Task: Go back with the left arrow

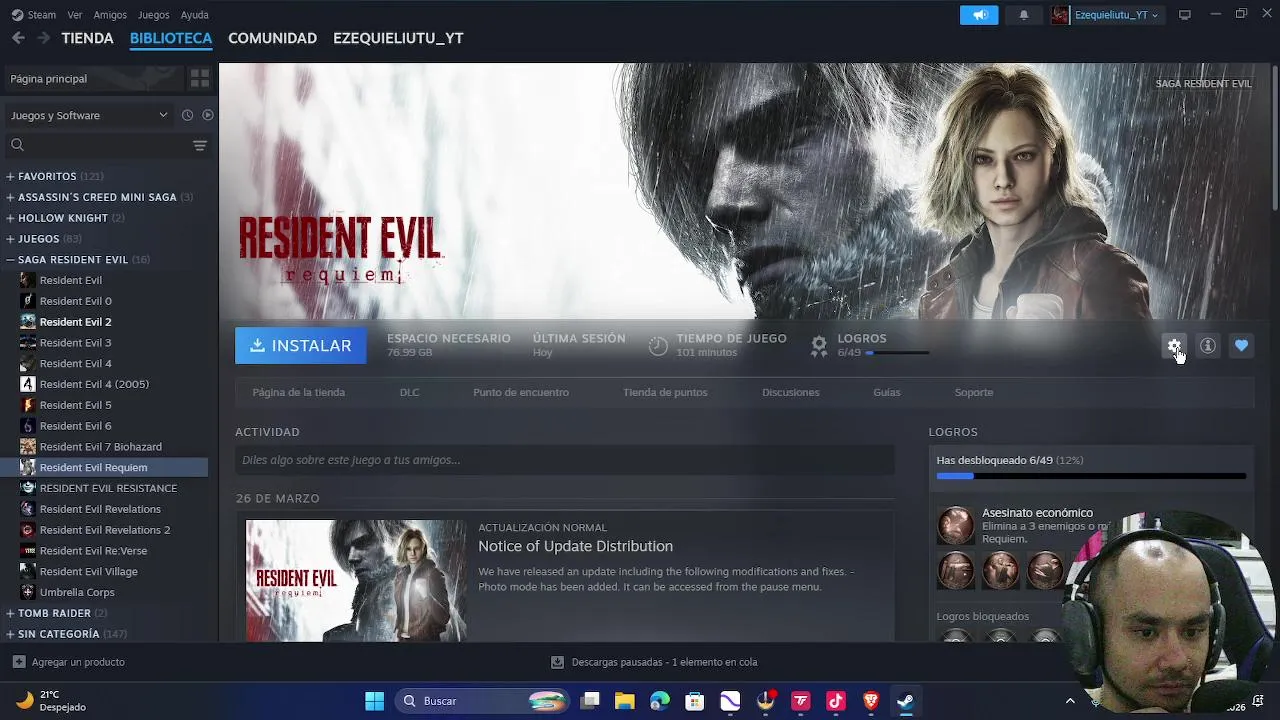Action: click(x=18, y=38)
